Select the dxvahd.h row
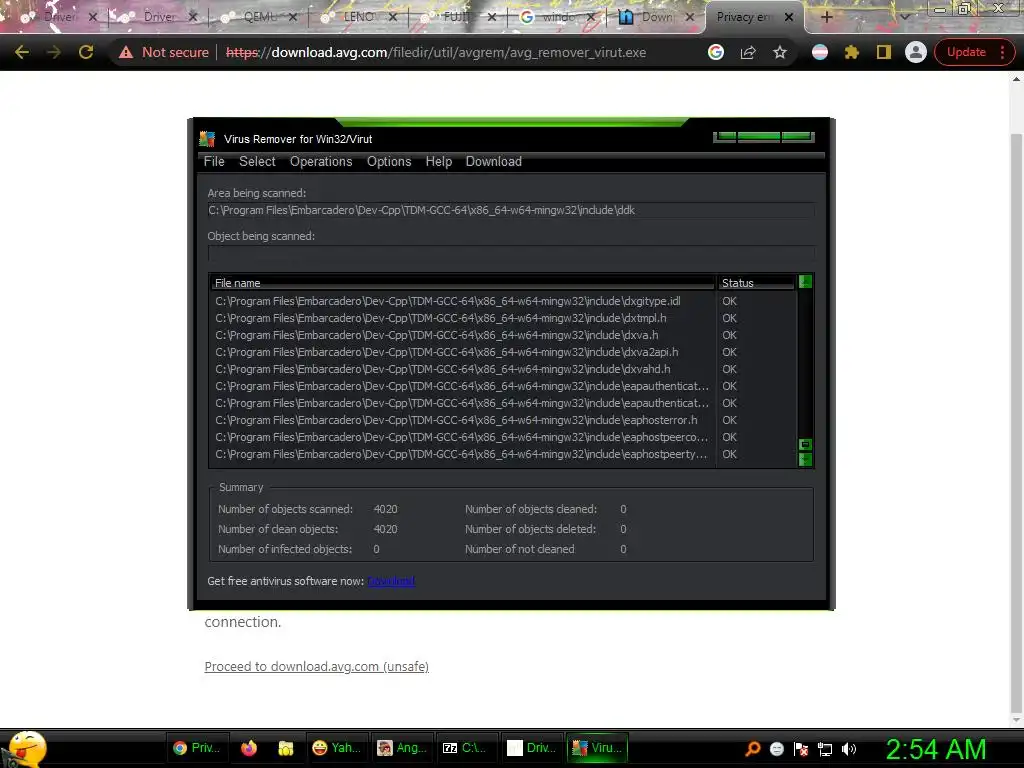 click(x=504, y=369)
